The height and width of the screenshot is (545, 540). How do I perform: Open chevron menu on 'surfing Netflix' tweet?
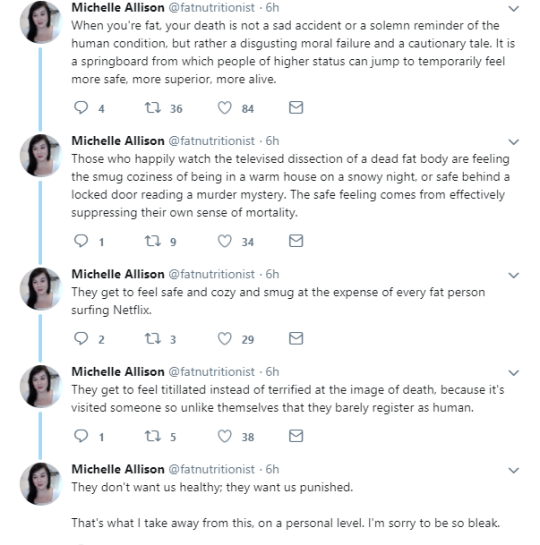tap(514, 275)
